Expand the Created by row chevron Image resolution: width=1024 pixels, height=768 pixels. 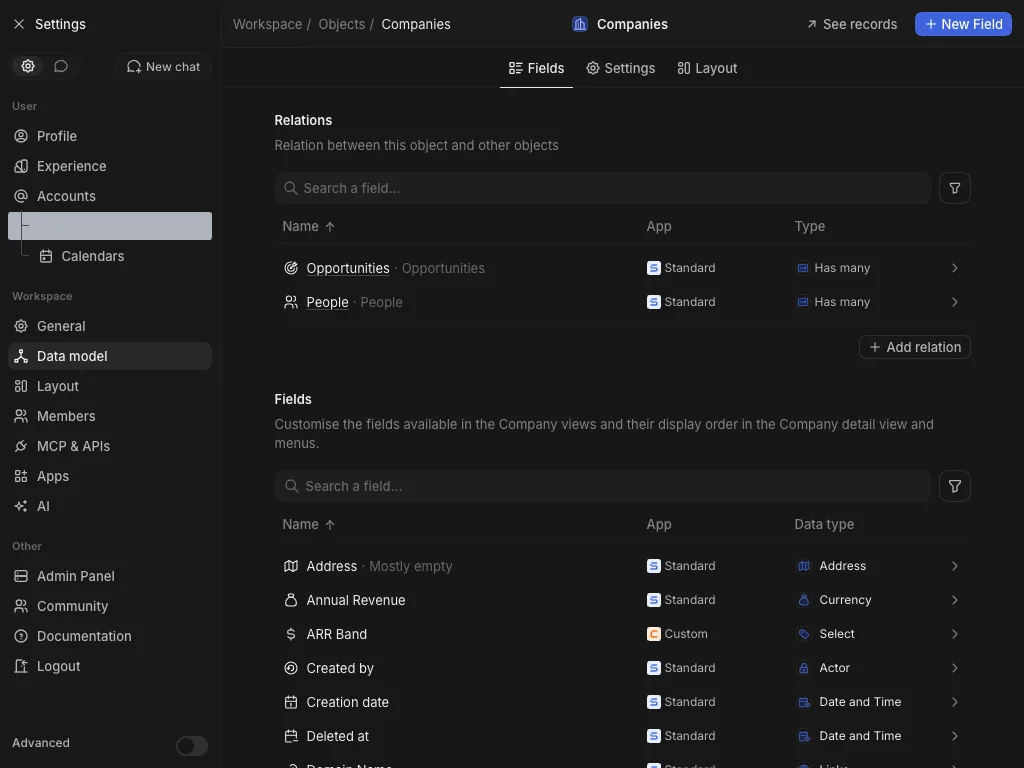point(955,667)
